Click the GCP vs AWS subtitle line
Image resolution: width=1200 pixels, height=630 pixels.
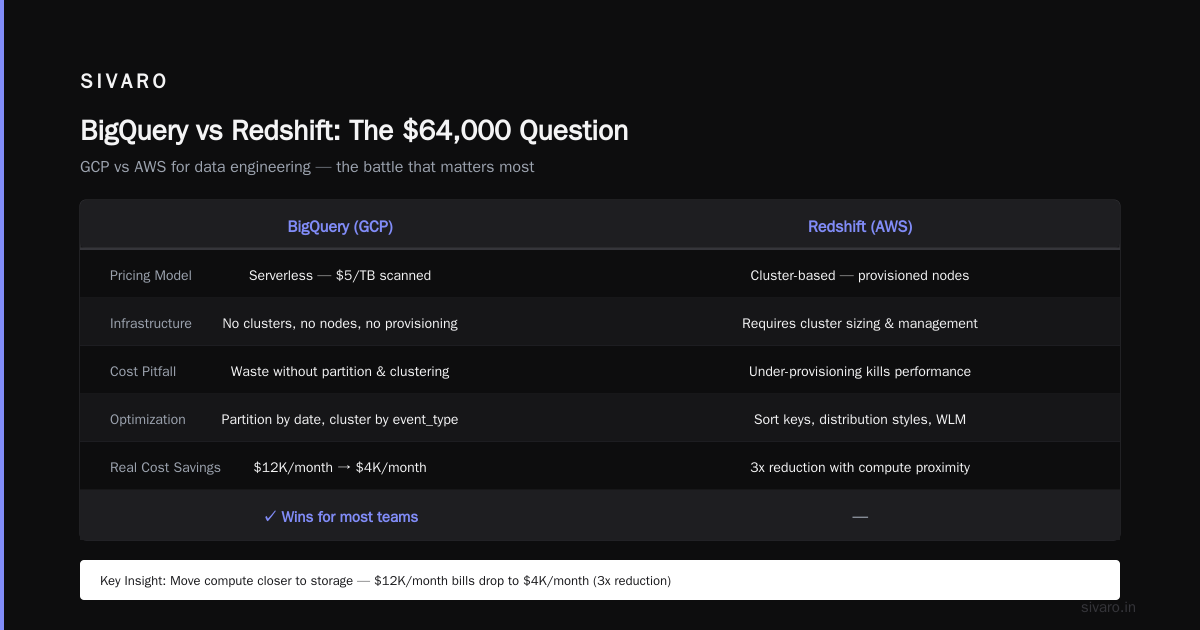(307, 167)
